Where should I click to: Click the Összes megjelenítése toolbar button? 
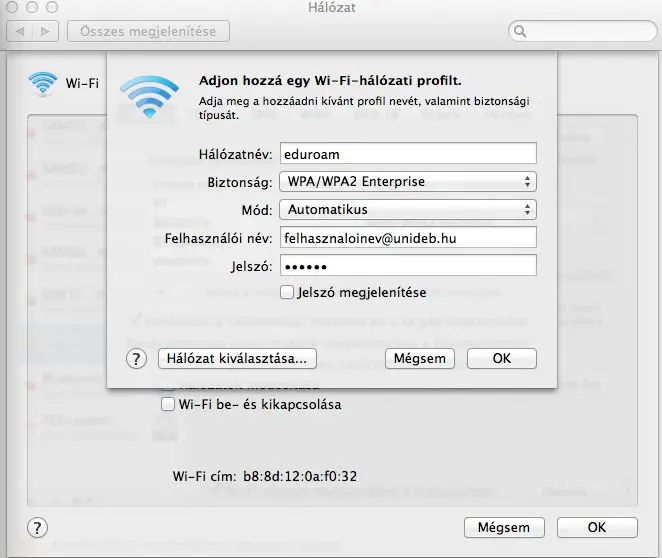tap(148, 32)
